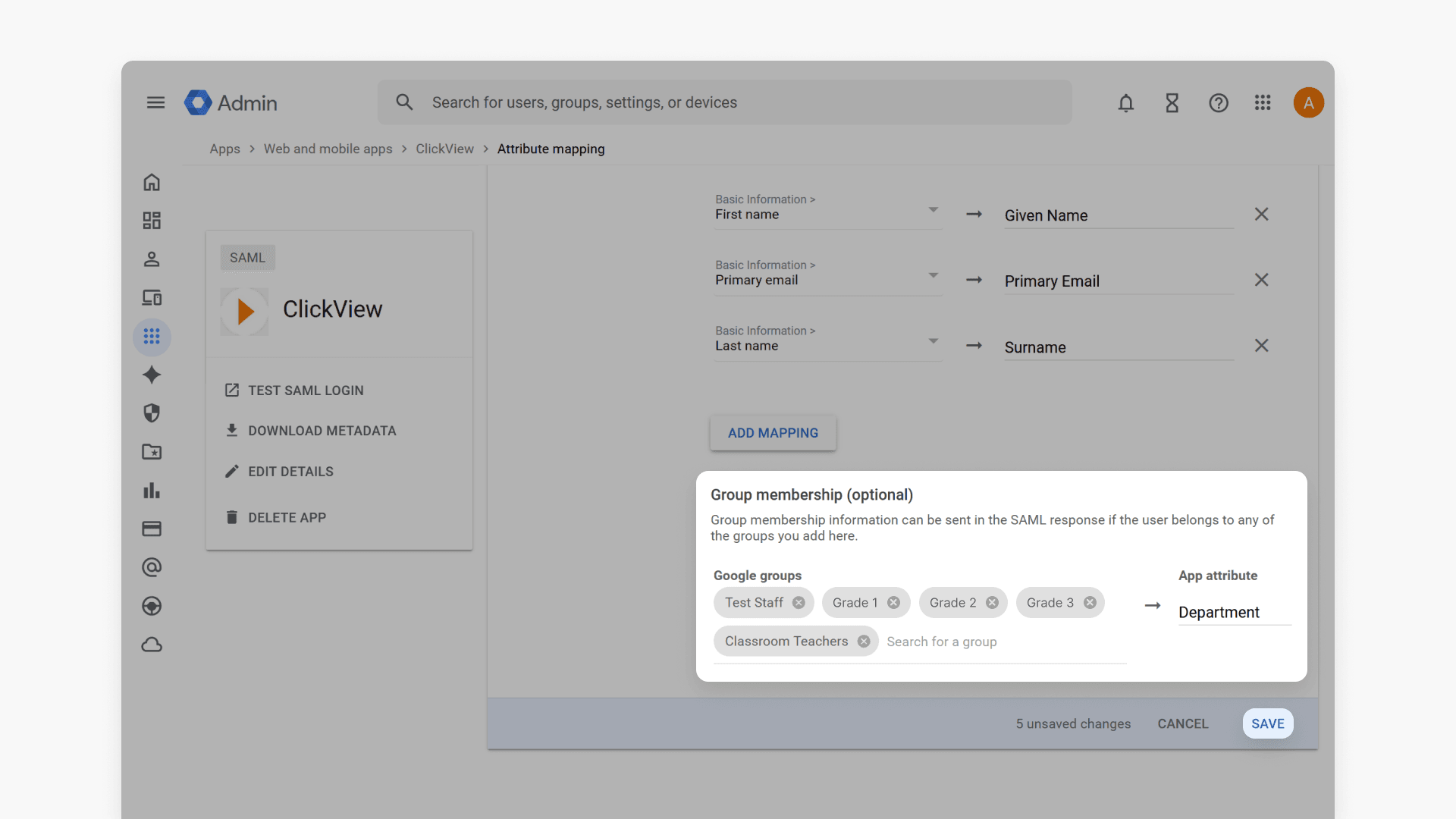Viewport: 1456px width, 819px height.
Task: Remove the Grade 2 group chip
Action: tap(992, 603)
